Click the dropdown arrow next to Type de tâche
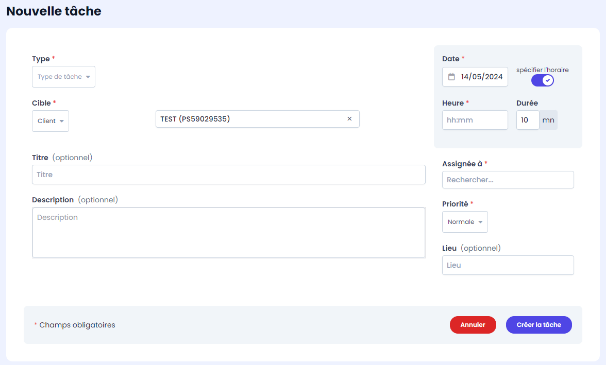Screen dimensions: 606x365 point(88,77)
